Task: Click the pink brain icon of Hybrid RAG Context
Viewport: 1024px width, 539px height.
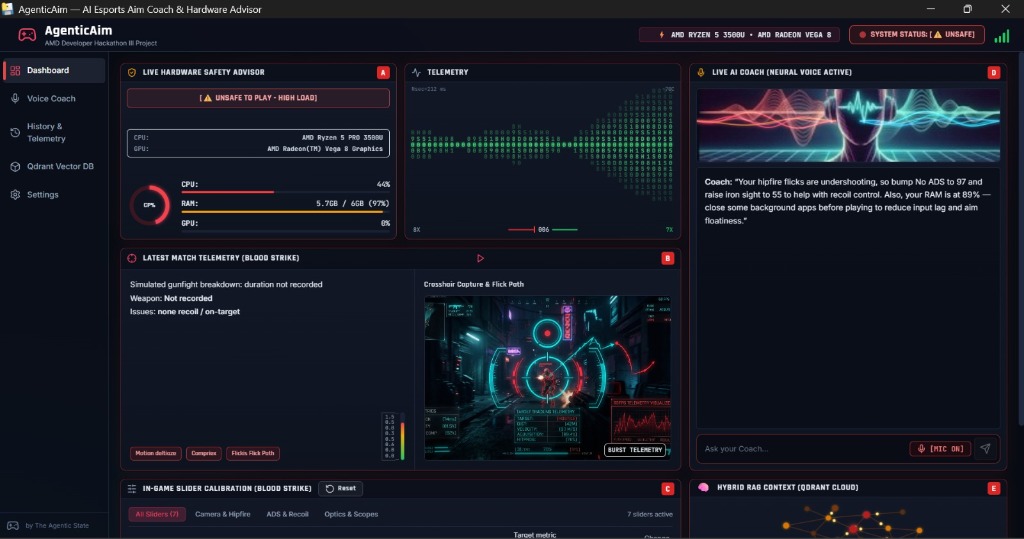Action: (703, 488)
